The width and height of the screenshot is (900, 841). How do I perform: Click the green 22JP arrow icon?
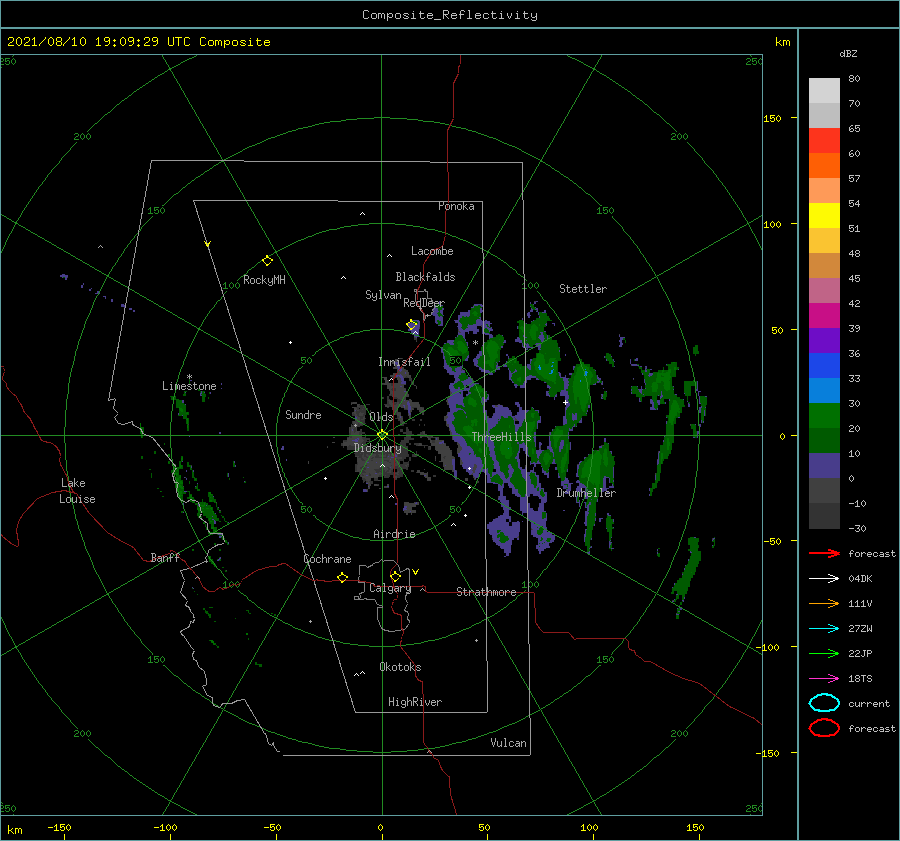coord(824,653)
